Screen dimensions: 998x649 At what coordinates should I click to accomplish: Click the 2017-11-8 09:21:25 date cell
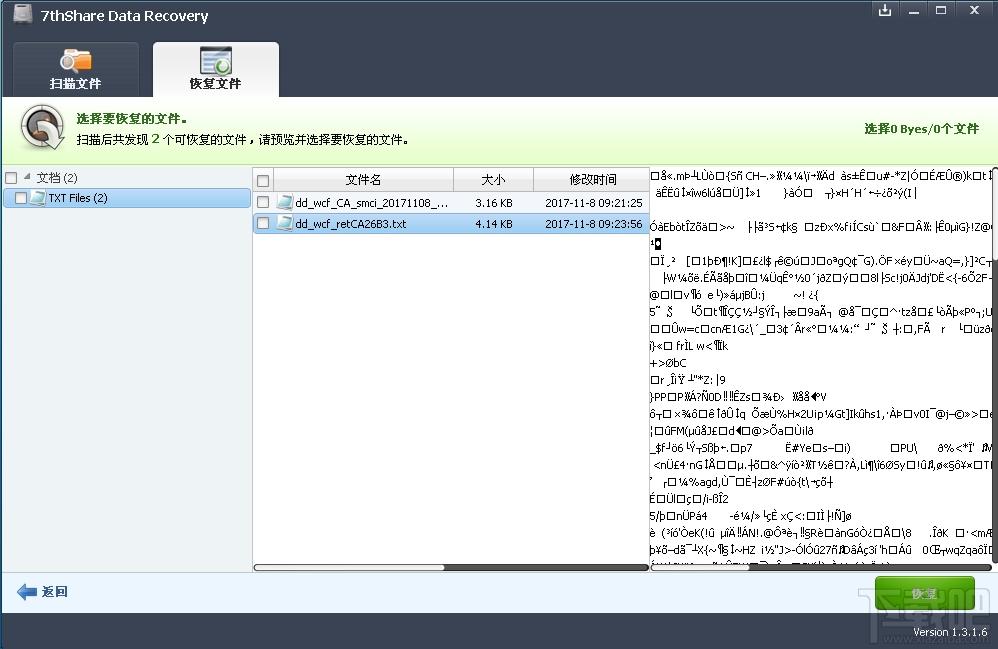click(x=594, y=203)
